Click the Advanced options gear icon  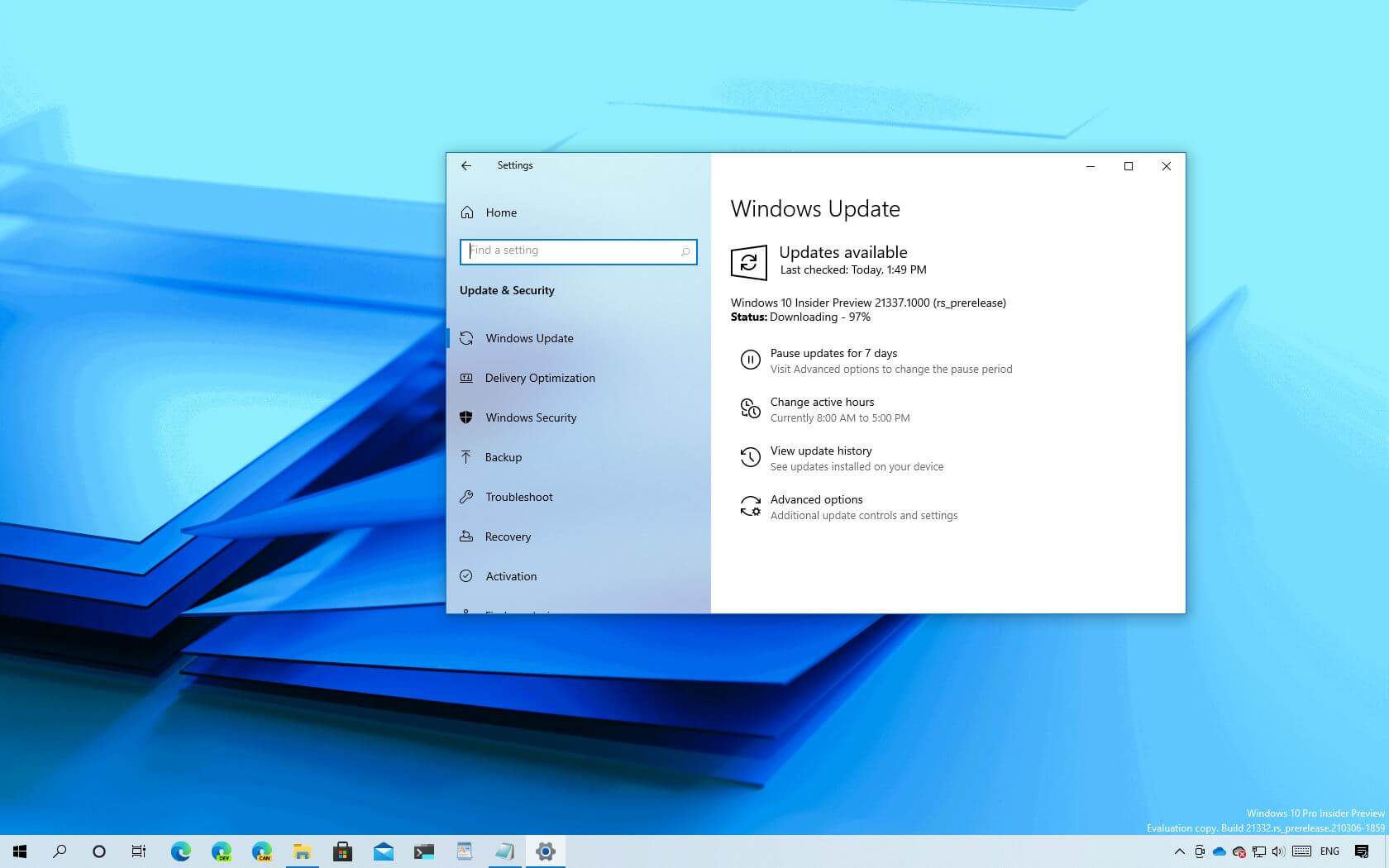[x=751, y=506]
